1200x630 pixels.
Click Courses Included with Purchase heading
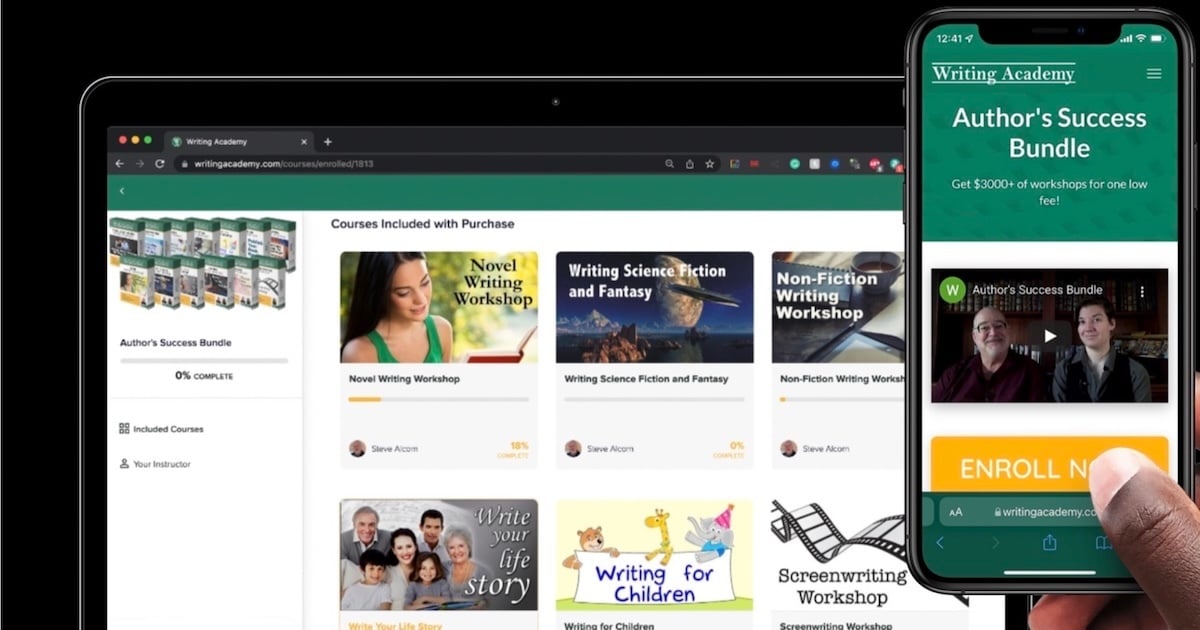[423, 224]
